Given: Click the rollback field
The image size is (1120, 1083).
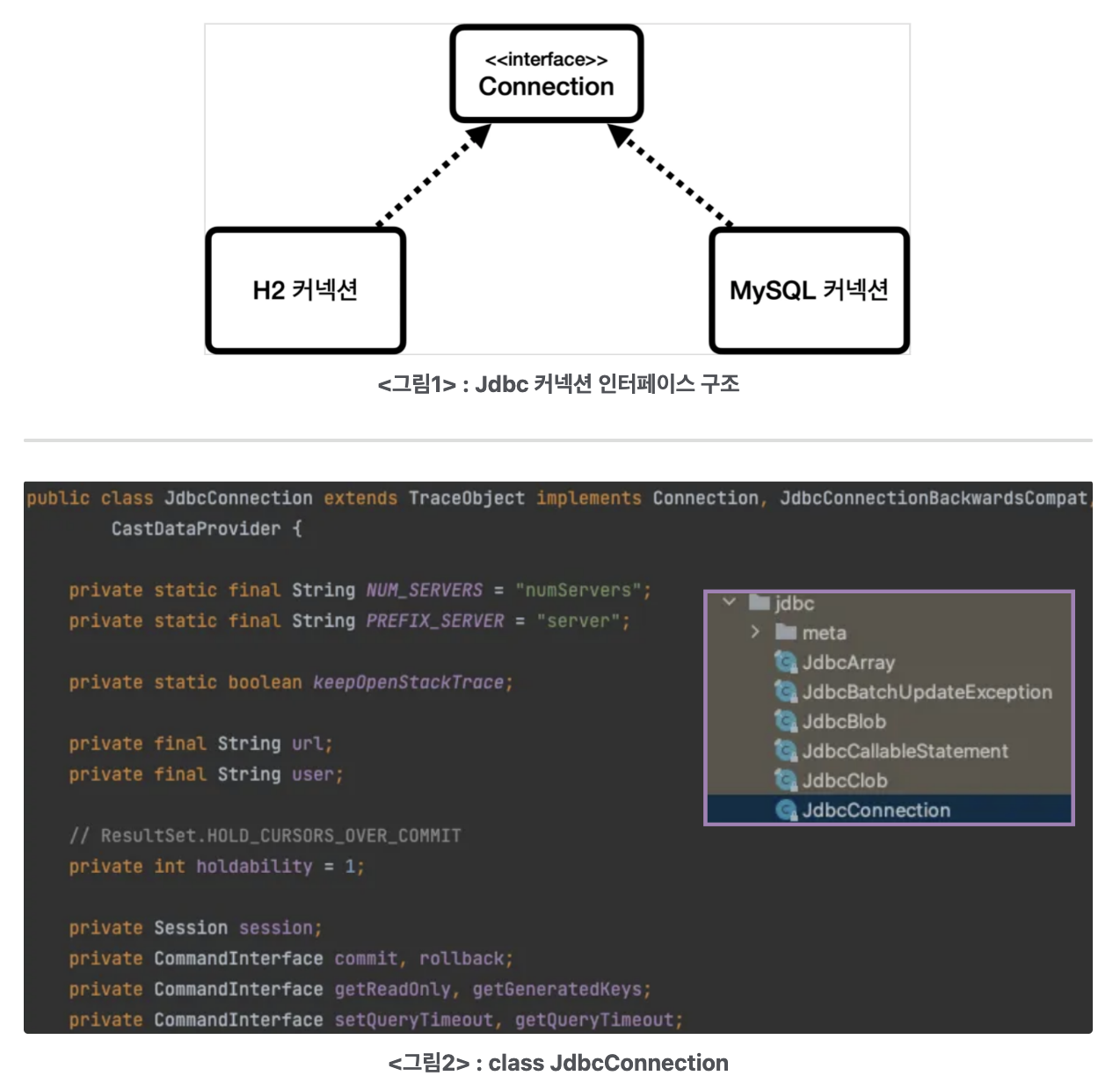Looking at the screenshot, I should (462, 958).
